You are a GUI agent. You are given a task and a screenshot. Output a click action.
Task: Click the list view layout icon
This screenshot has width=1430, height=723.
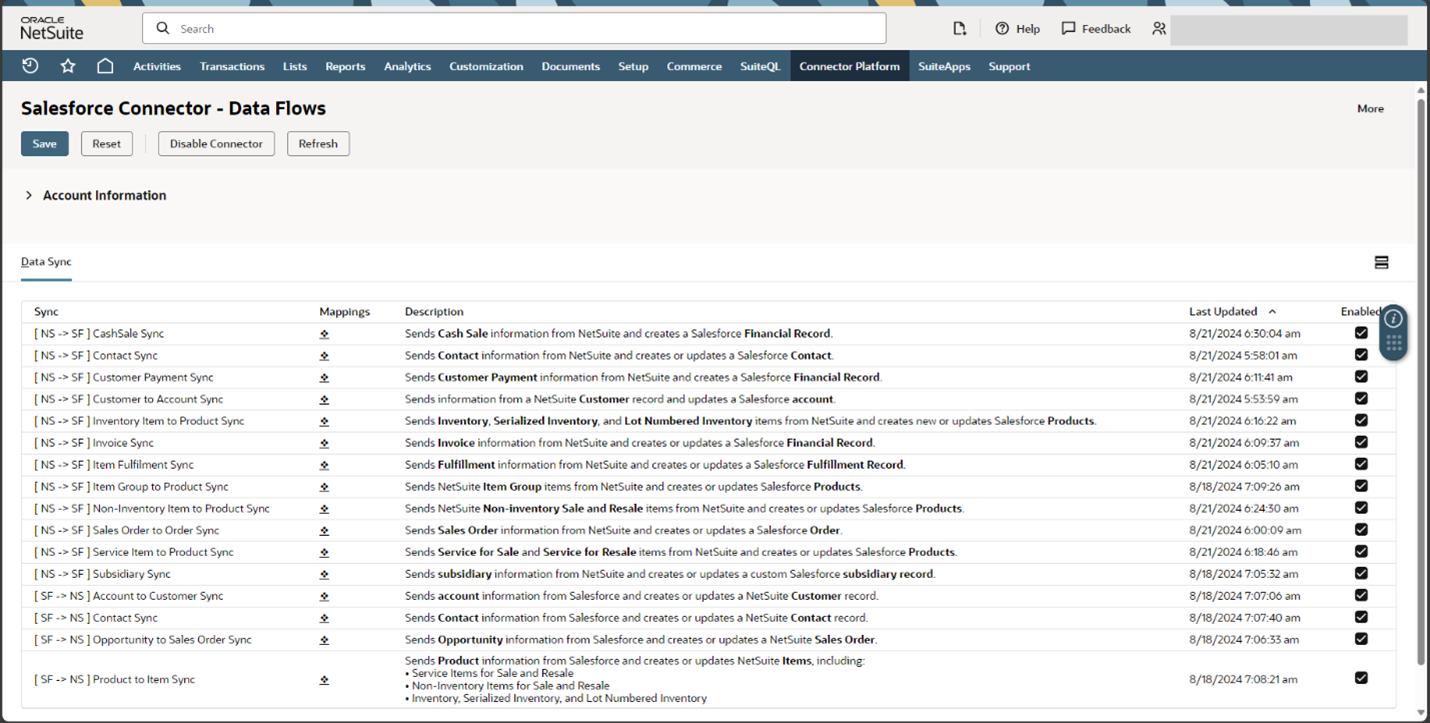click(x=1381, y=263)
